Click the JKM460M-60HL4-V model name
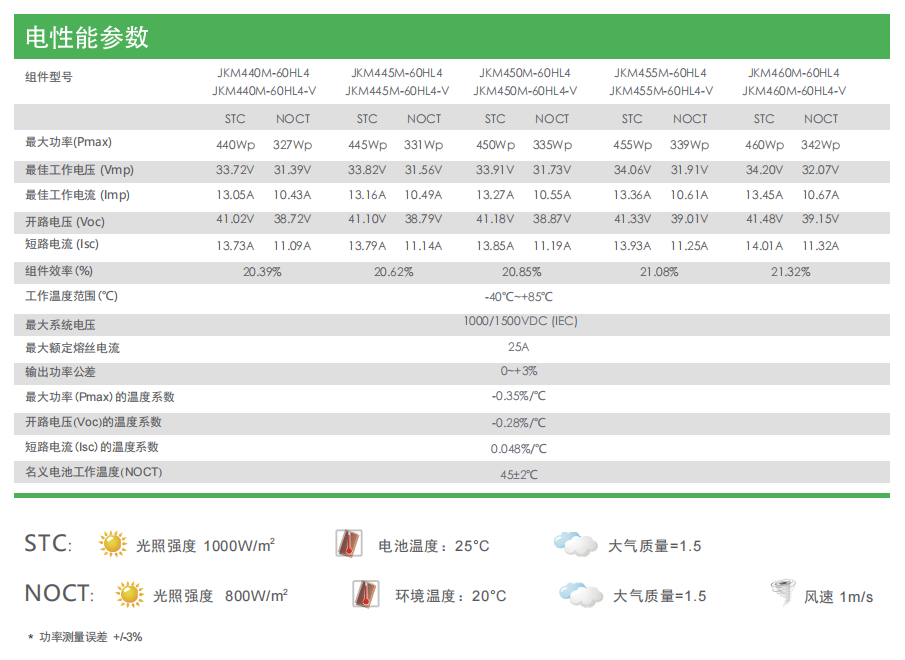The image size is (905, 660). (794, 91)
